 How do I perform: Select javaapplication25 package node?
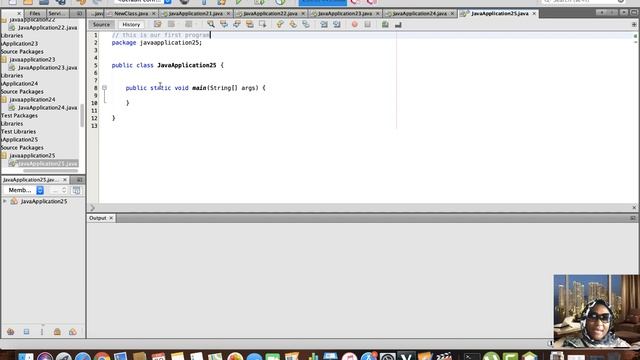click(x=32, y=156)
